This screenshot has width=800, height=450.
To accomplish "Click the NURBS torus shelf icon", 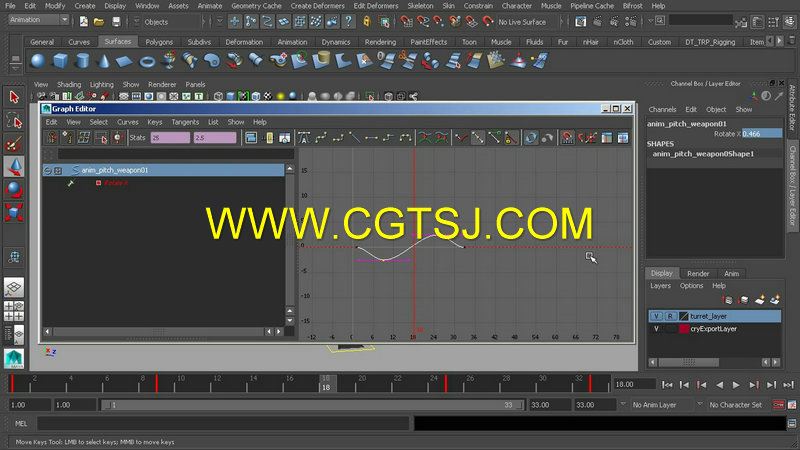I will tap(147, 62).
